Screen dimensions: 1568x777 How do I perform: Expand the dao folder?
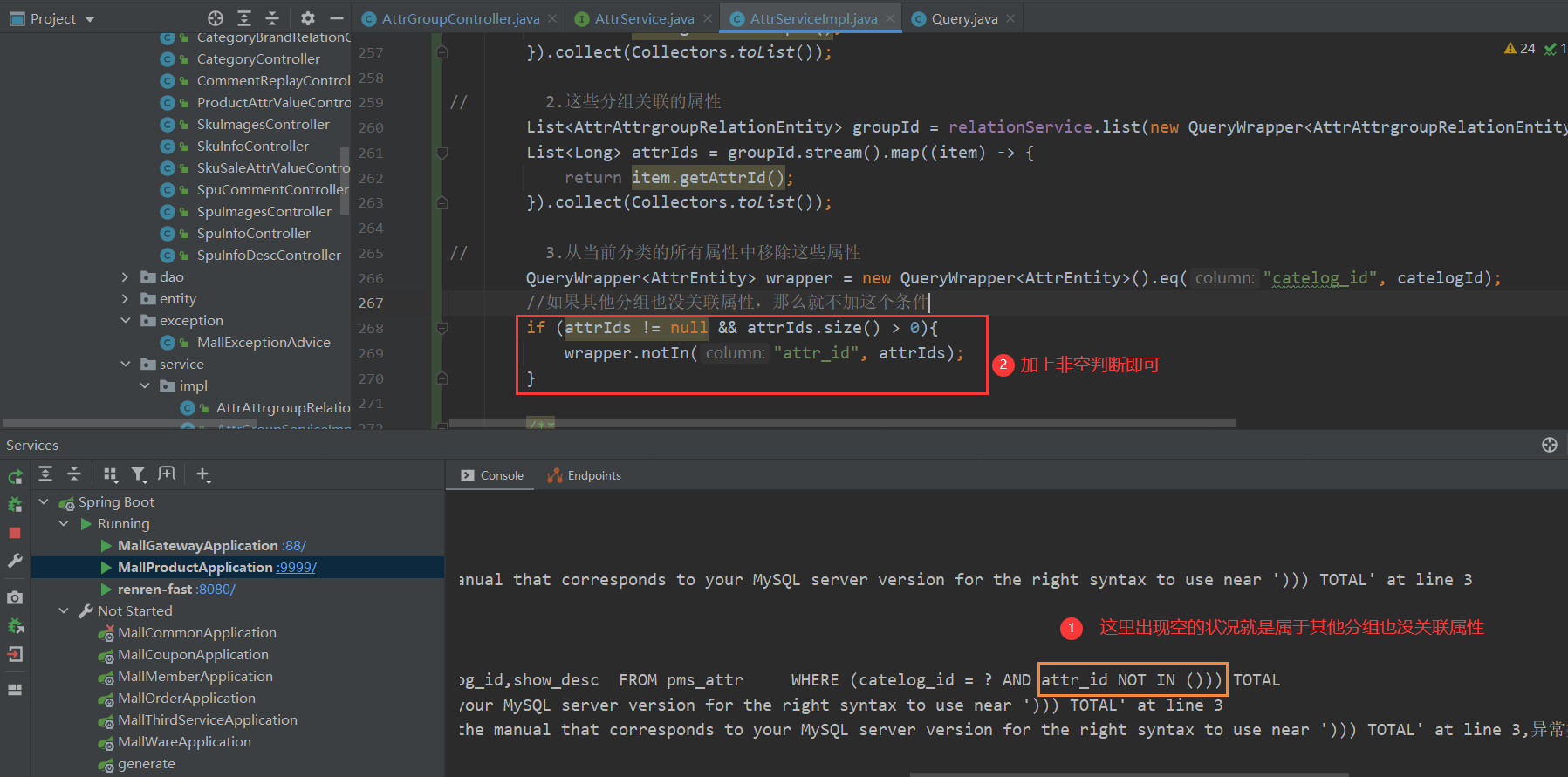pyautogui.click(x=125, y=276)
